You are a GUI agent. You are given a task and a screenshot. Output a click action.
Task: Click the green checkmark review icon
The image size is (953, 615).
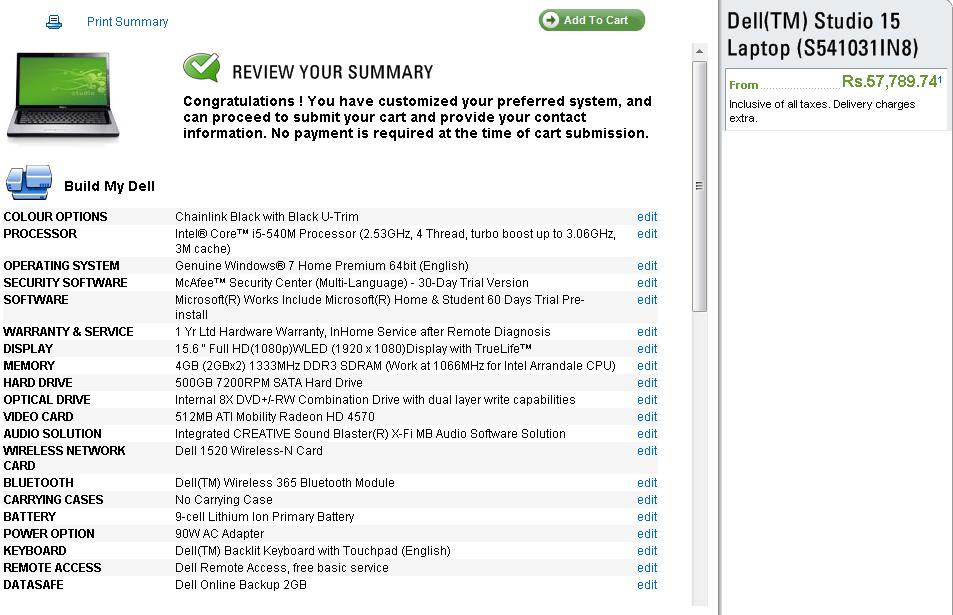[202, 67]
